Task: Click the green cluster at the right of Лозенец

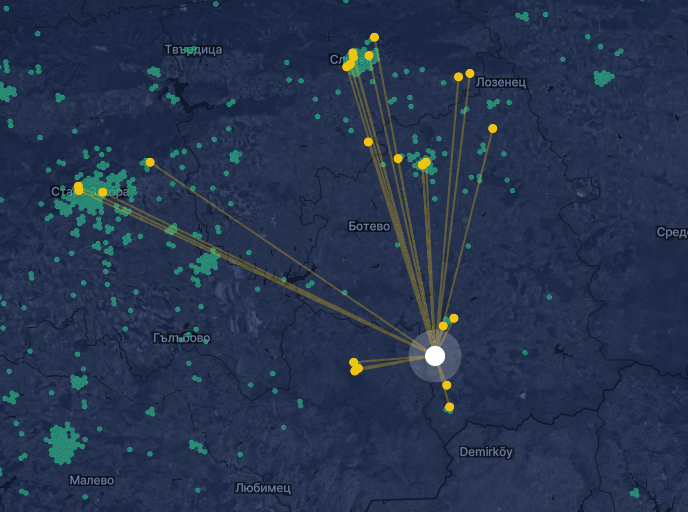Action: 604,78
